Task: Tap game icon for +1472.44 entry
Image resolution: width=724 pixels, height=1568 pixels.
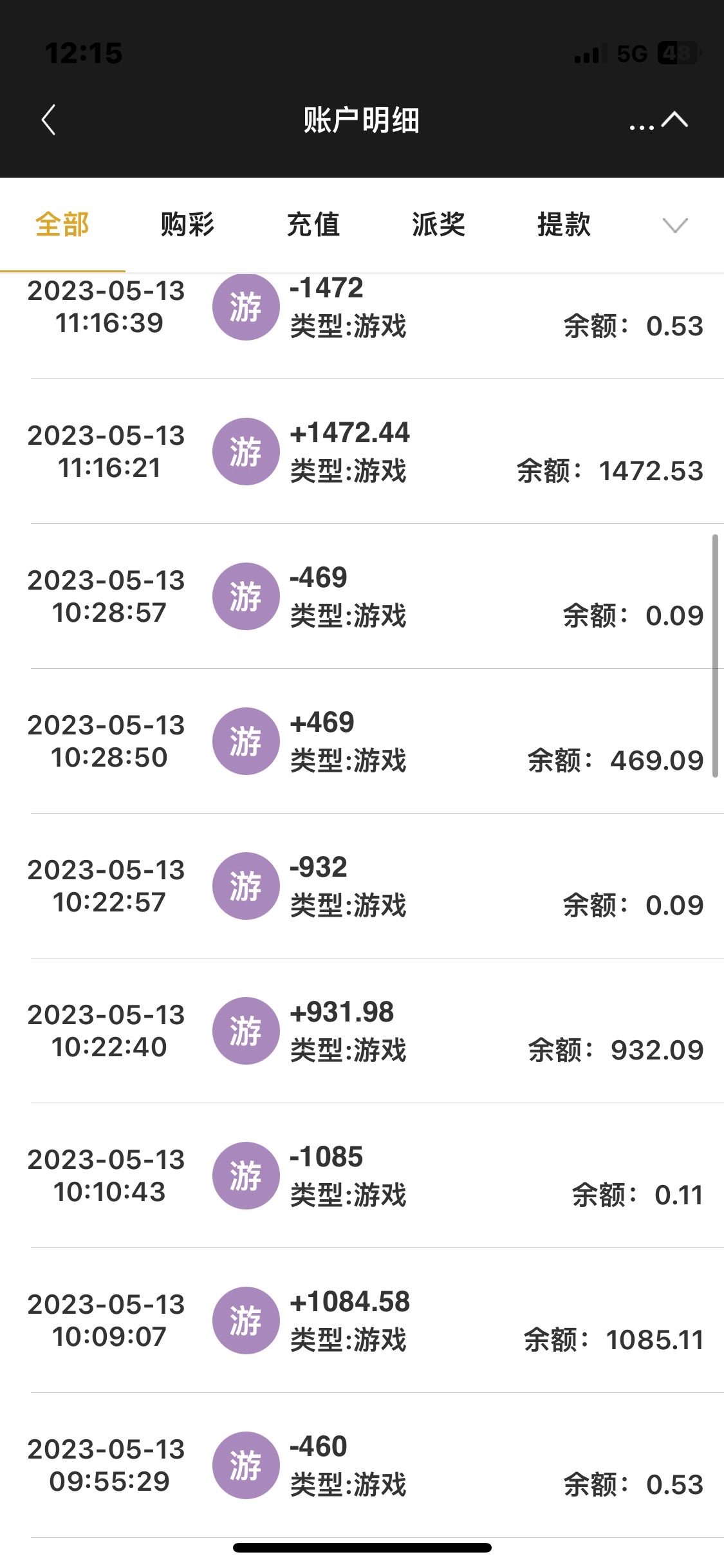Action: click(246, 451)
